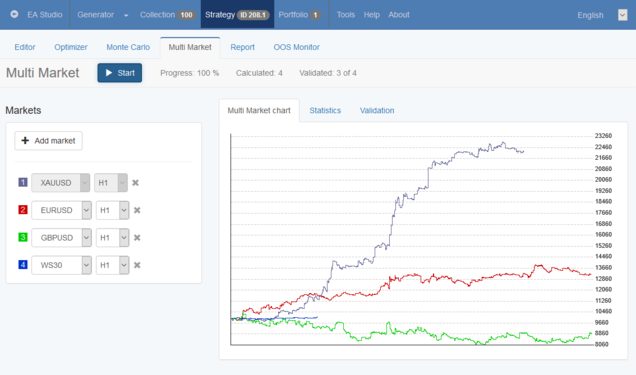
Task: Open the Generator page
Action: pyautogui.click(x=95, y=15)
